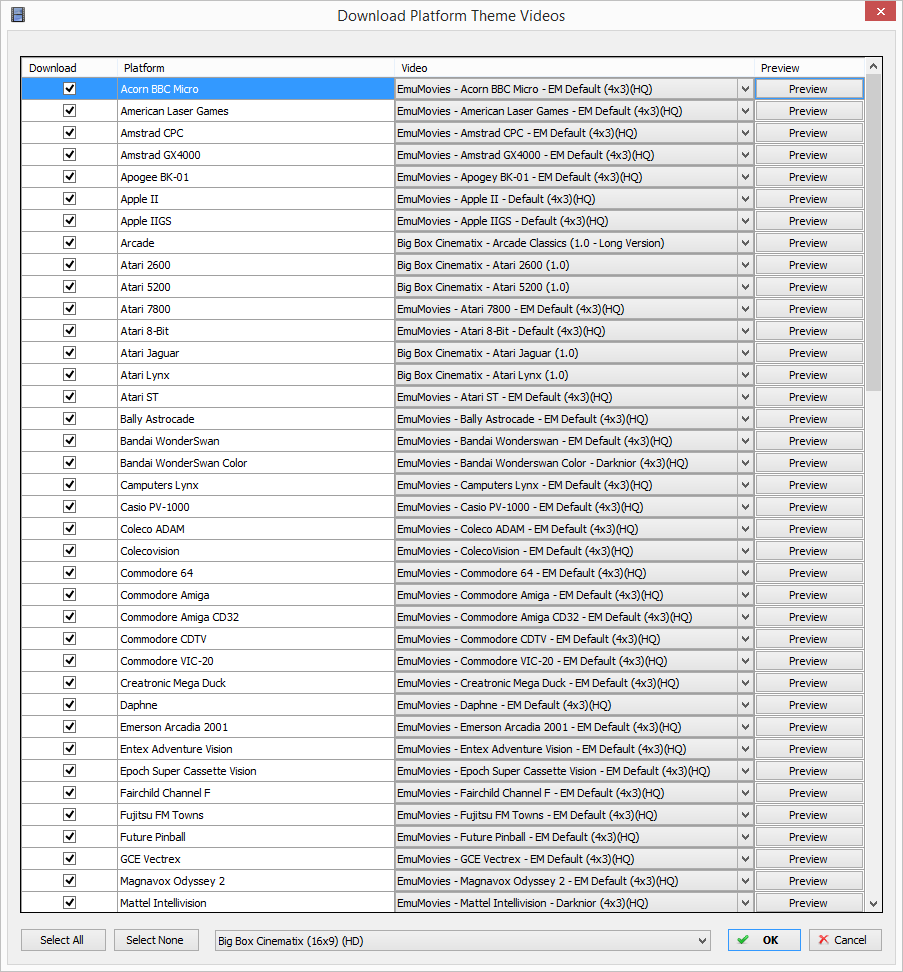Preview the Fairchild Channel F video

coord(809,793)
